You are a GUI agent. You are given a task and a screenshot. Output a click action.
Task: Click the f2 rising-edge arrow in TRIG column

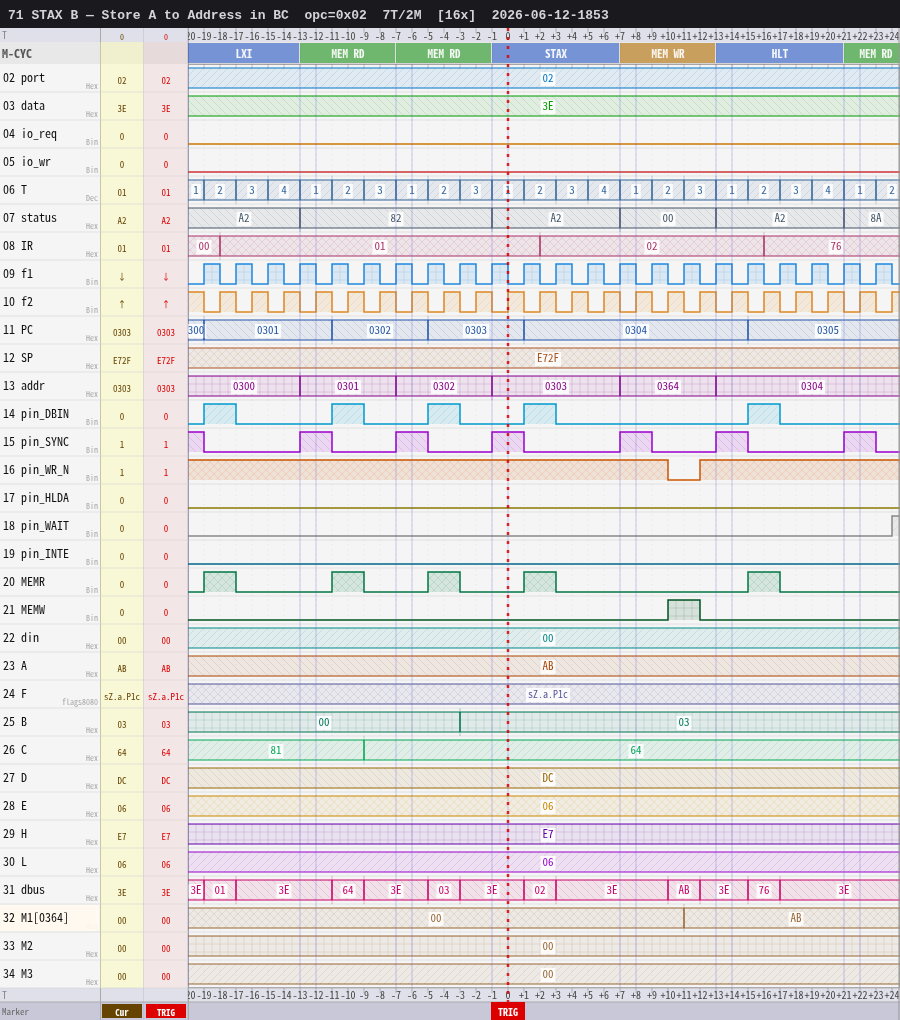click(166, 304)
